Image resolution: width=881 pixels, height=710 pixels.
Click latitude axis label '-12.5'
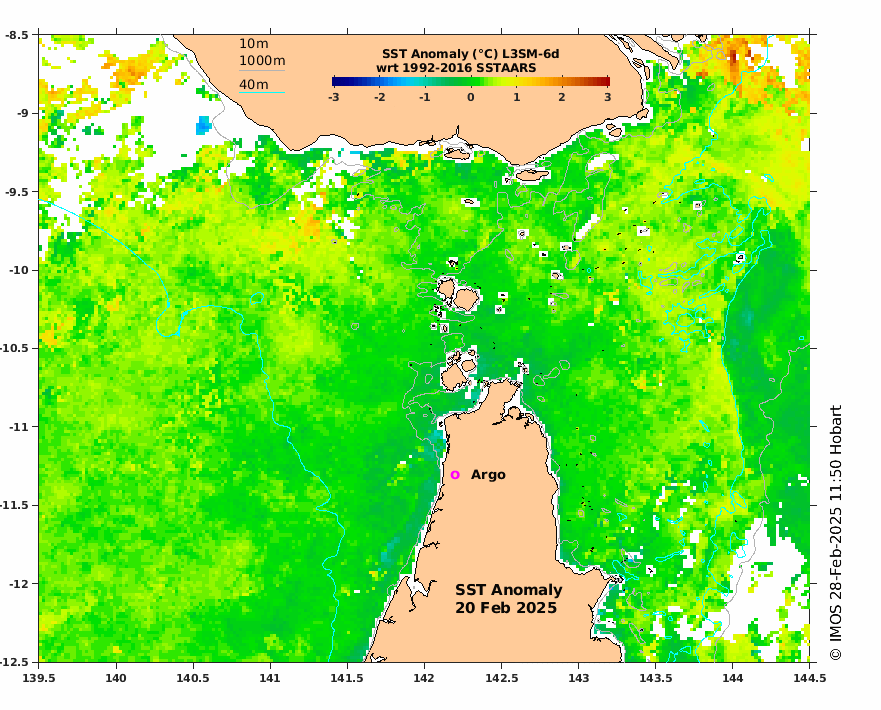(x=14, y=662)
